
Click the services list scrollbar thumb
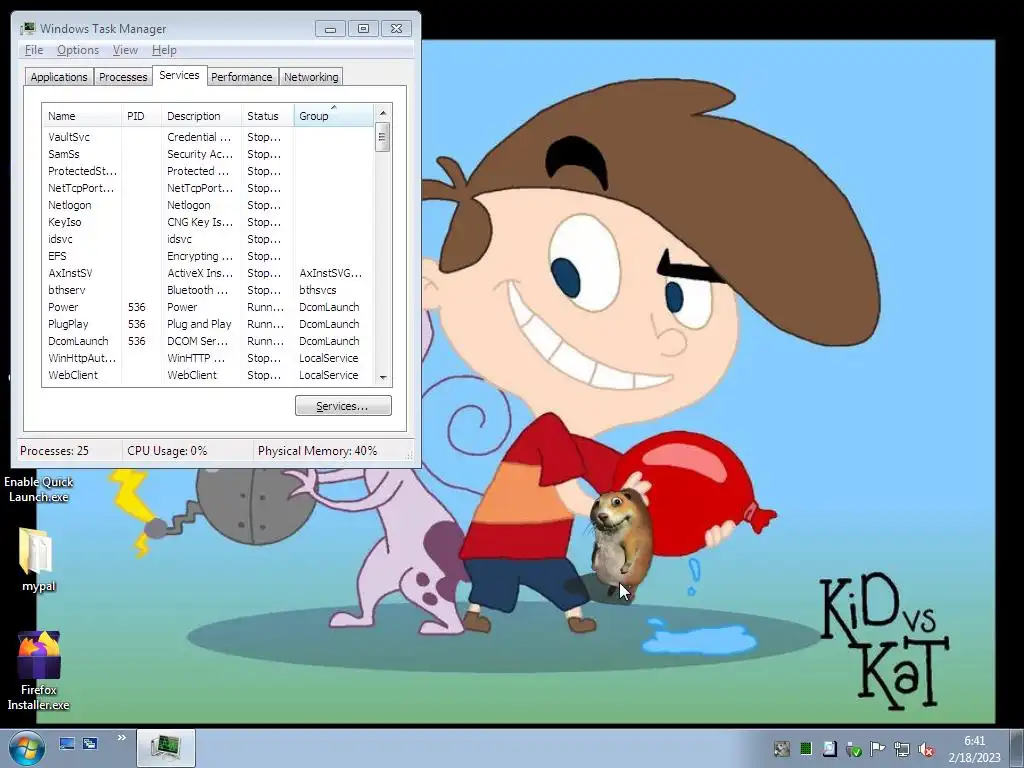pos(383,137)
